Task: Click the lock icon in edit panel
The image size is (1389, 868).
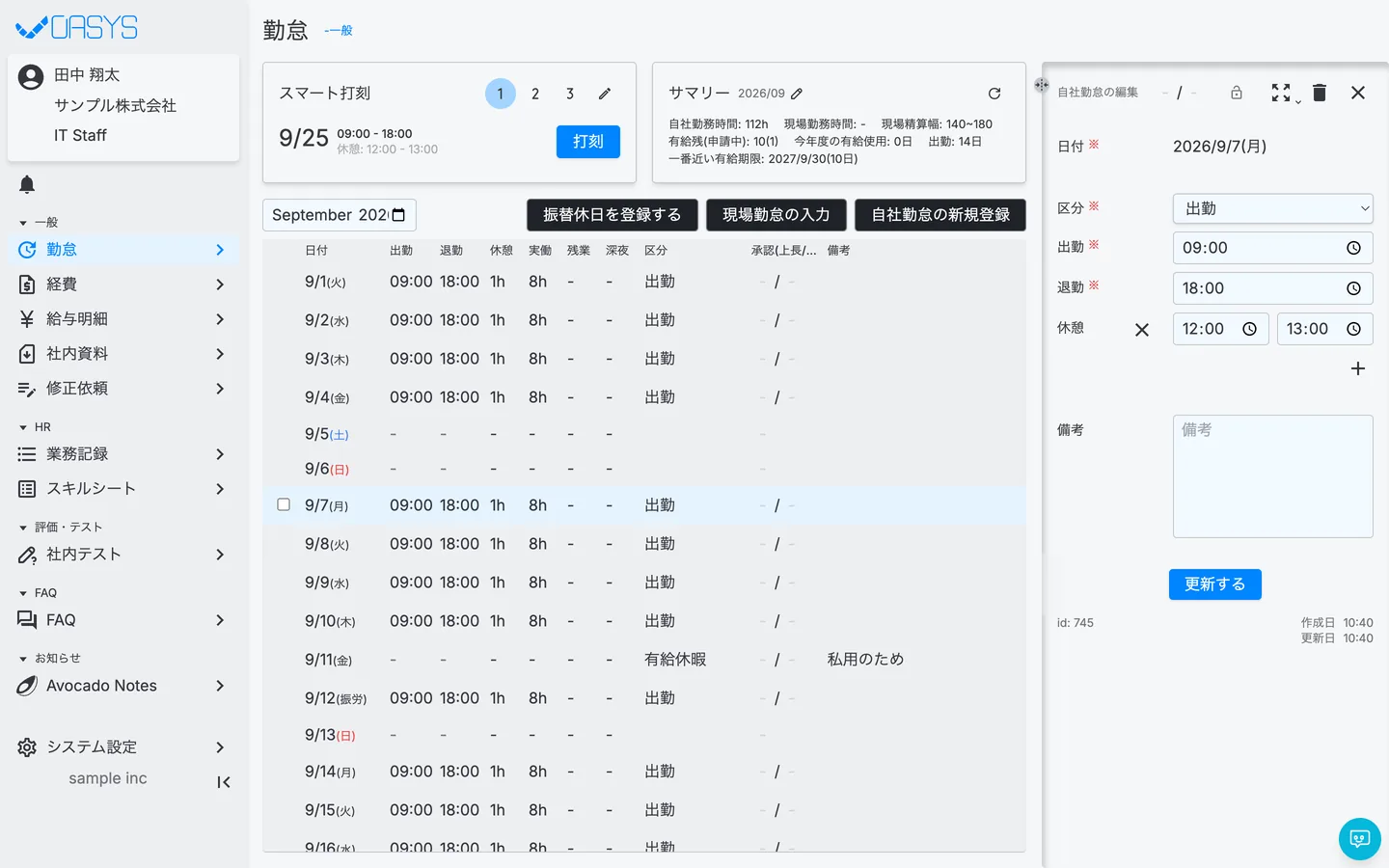Action: [1237, 93]
